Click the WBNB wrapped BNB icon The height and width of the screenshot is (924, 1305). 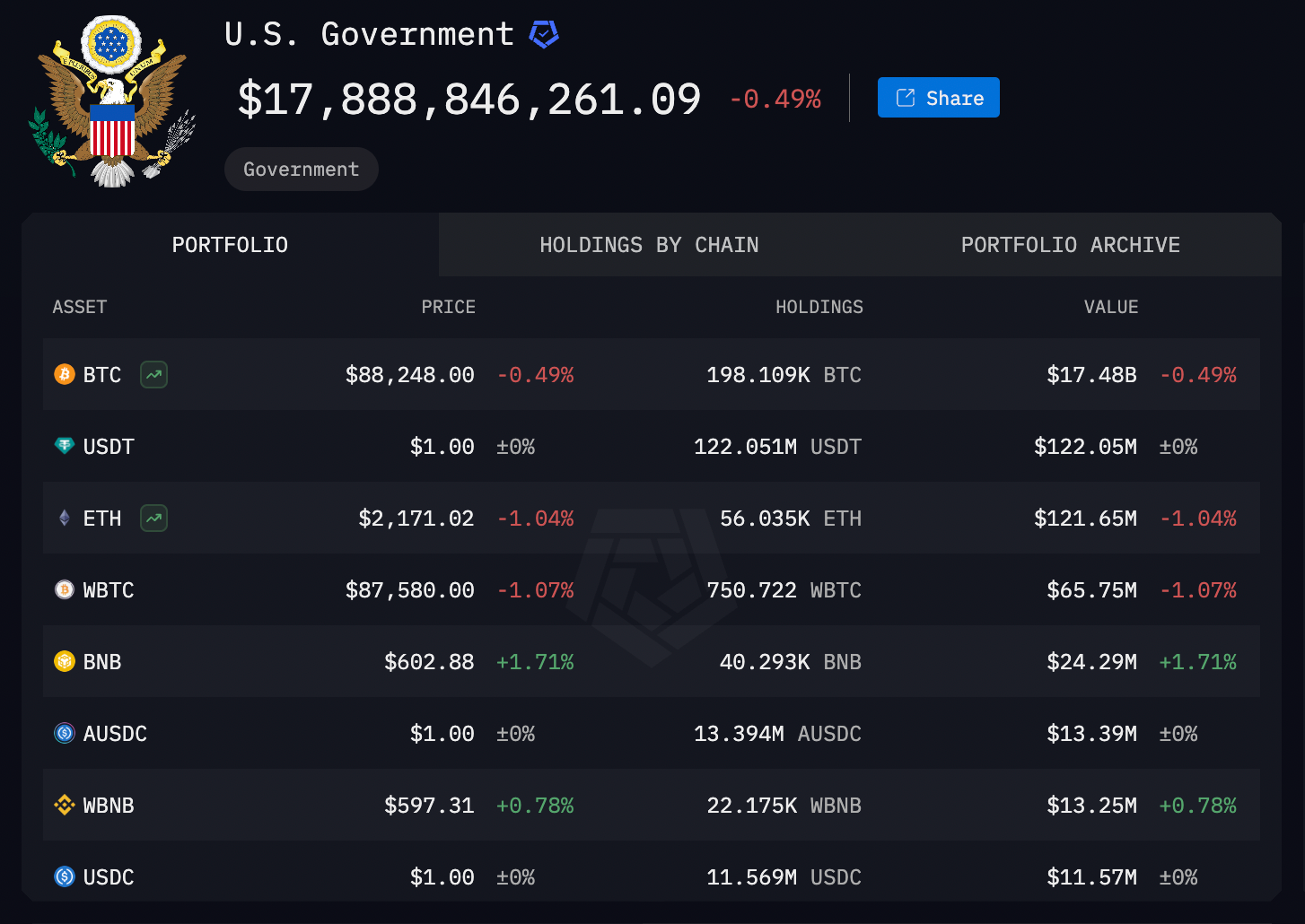64,805
